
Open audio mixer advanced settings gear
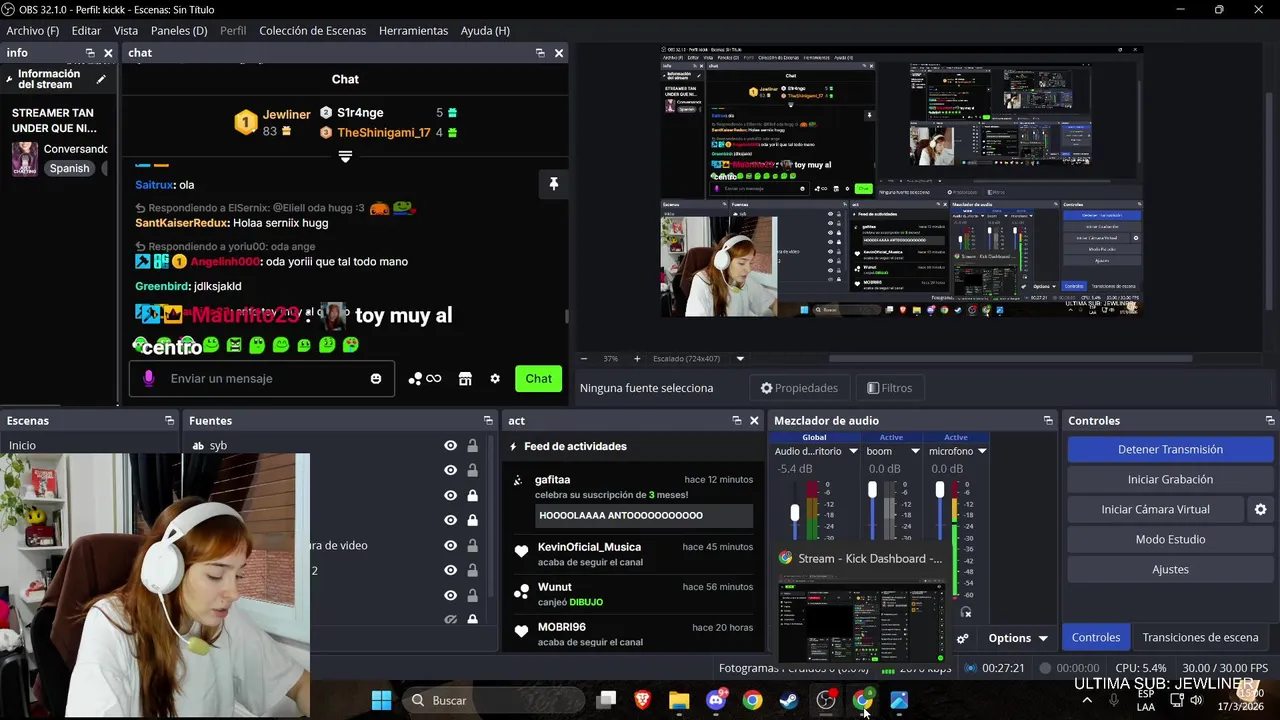point(962,638)
